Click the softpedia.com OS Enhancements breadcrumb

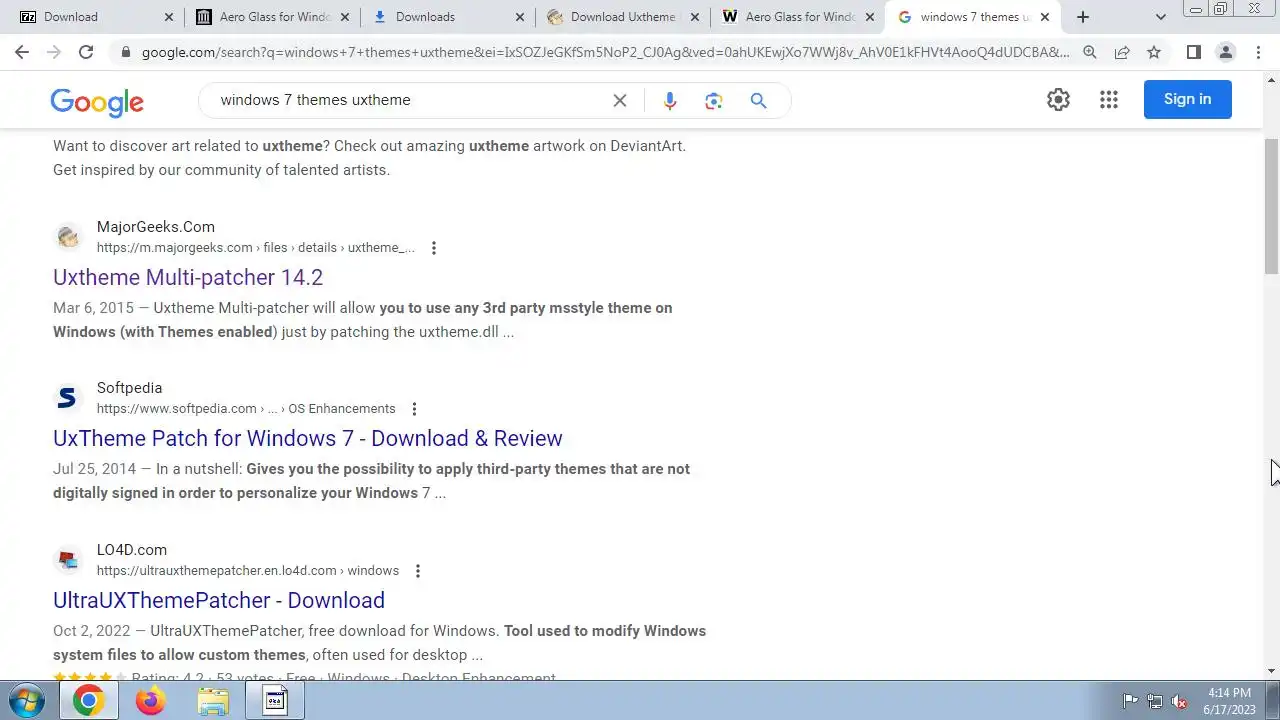[x=246, y=409]
